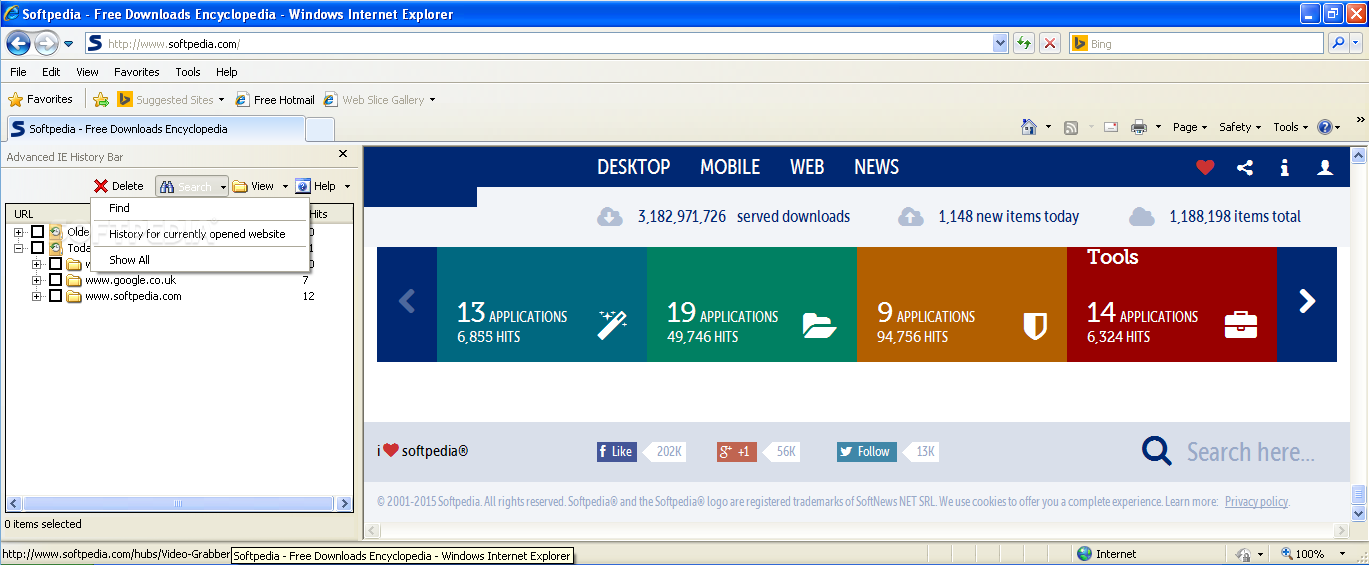Open the Page dropdown menu
Image resolution: width=1369 pixels, height=565 pixels.
tap(1190, 127)
